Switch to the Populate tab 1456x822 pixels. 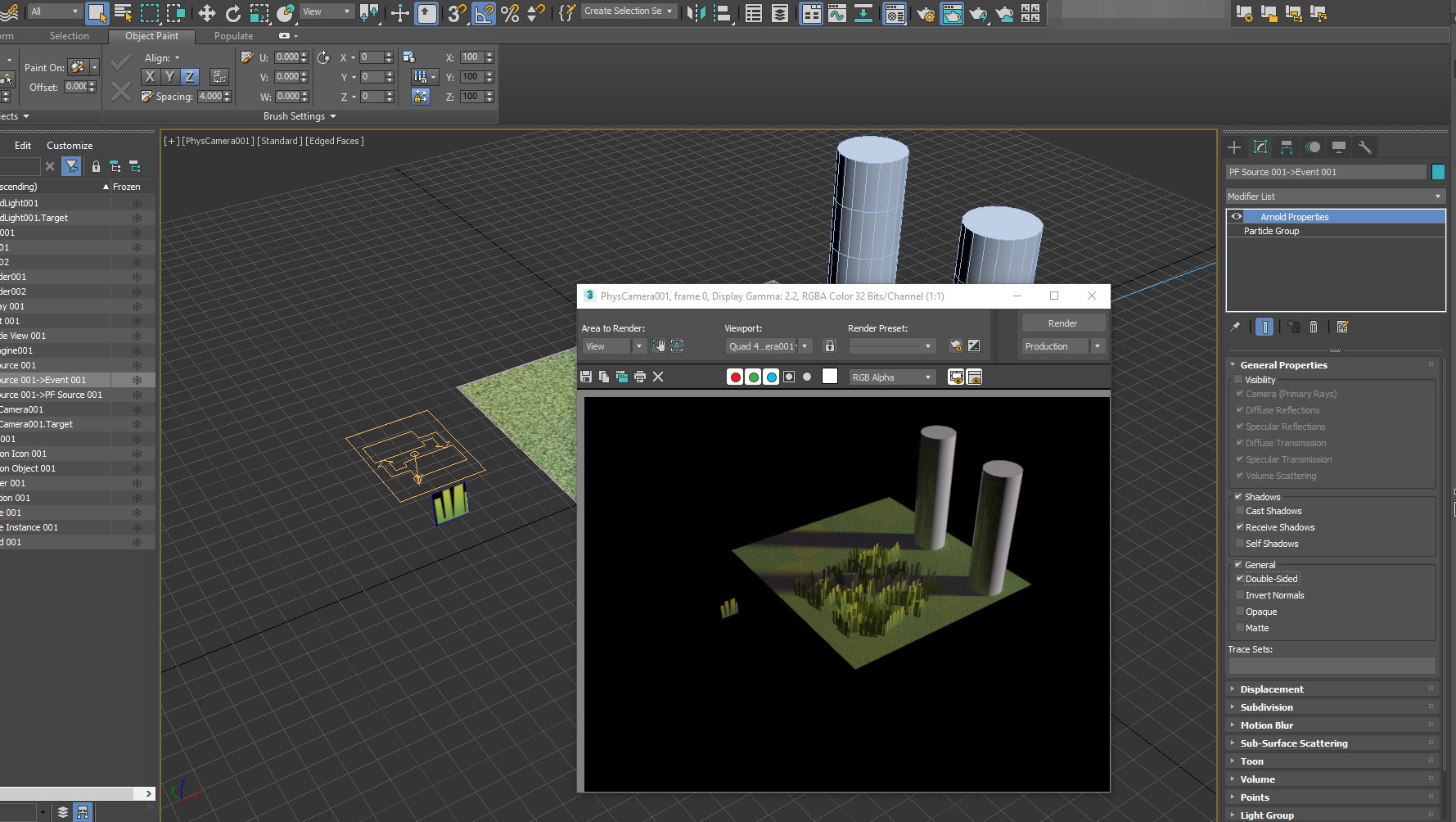pyautogui.click(x=233, y=36)
